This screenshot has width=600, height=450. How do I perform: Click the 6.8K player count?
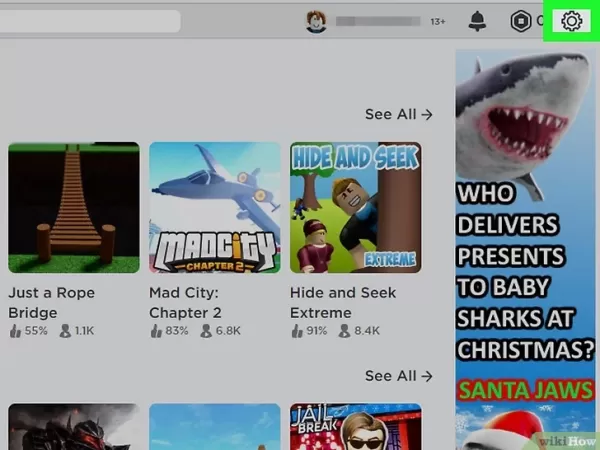pos(220,331)
